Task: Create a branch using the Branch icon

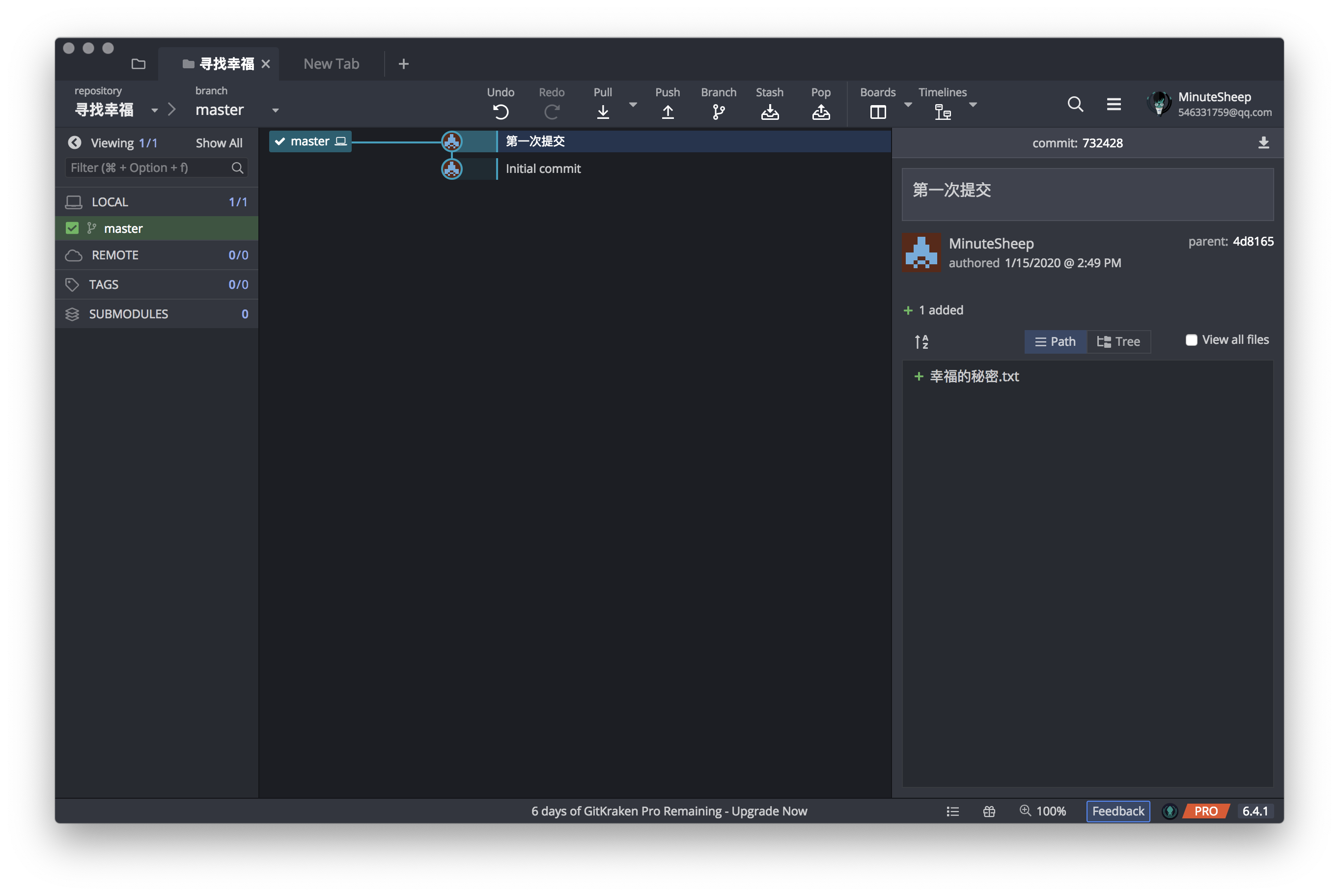Action: (718, 112)
